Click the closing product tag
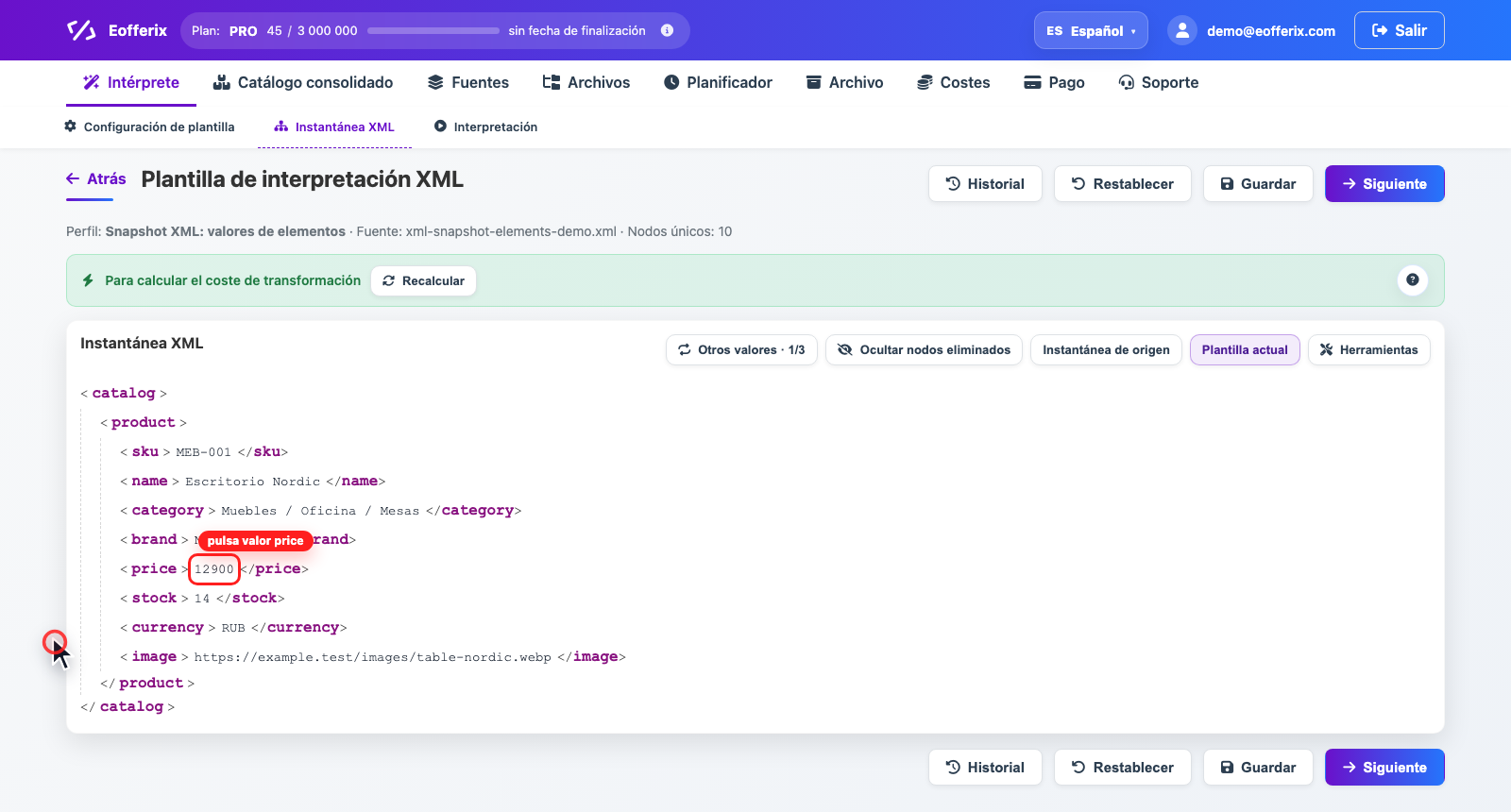 click(147, 683)
